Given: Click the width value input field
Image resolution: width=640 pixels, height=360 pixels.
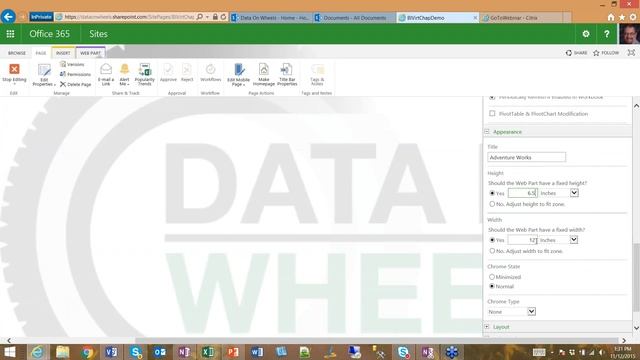Looking at the screenshot, I should pyautogui.click(x=522, y=240).
